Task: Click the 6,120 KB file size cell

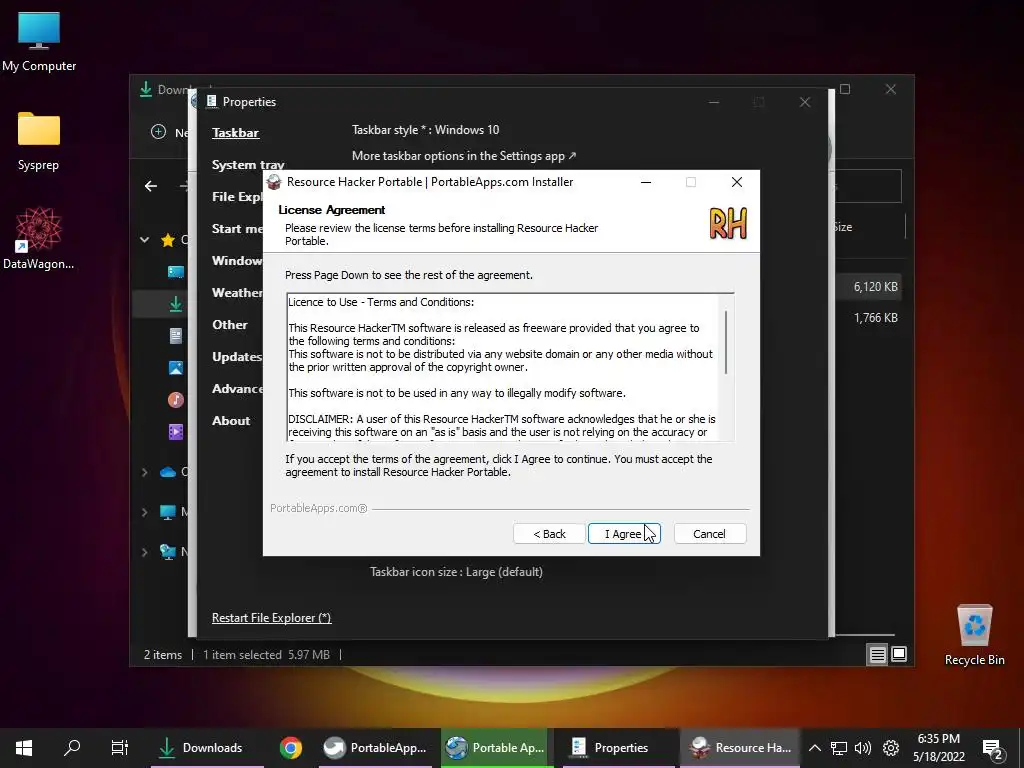Action: coord(875,287)
